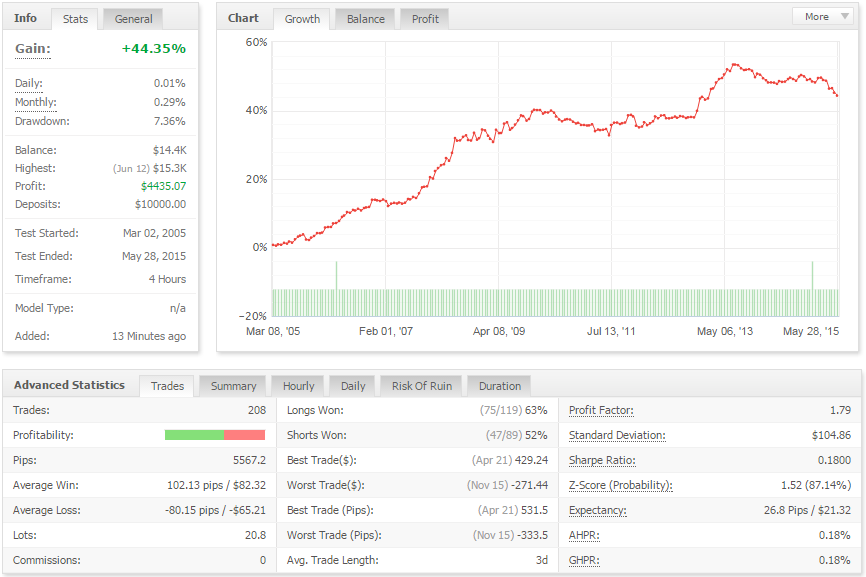
Task: Click the Sharpe Ratio label
Action: [x=602, y=460]
